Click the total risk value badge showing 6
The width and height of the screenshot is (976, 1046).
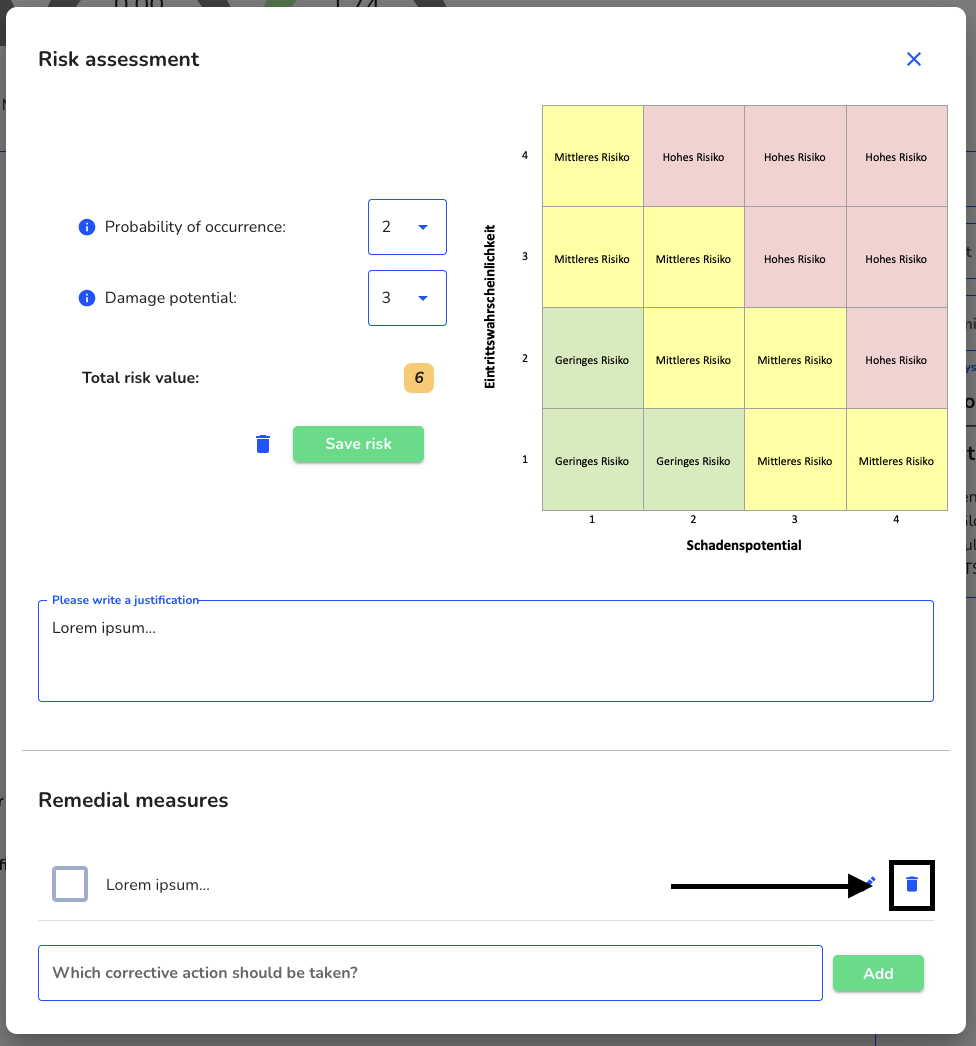pyautogui.click(x=419, y=378)
